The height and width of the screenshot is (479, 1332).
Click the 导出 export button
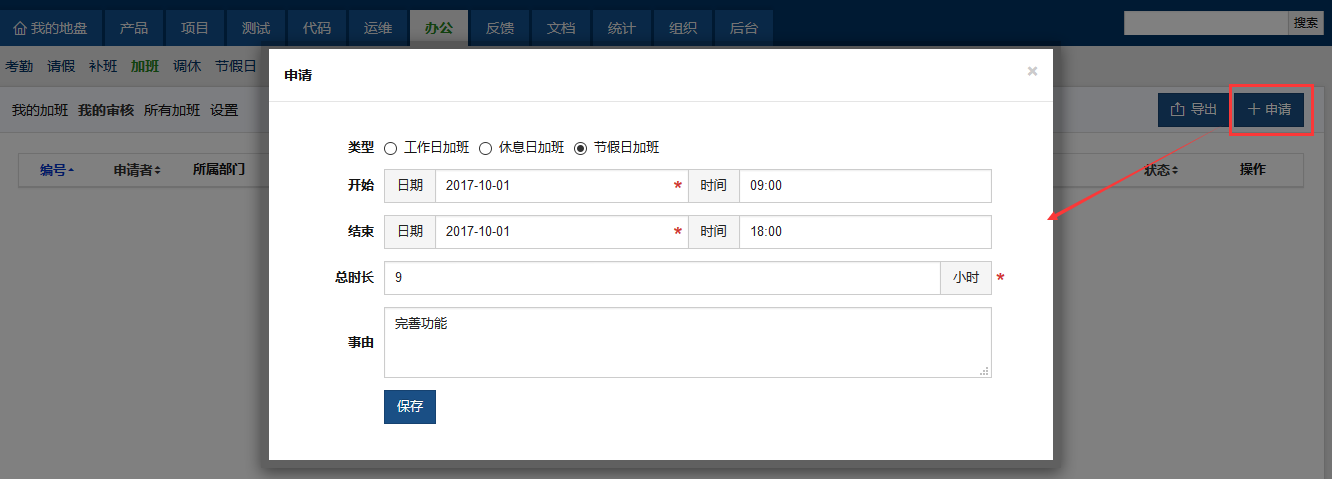pyautogui.click(x=1193, y=110)
